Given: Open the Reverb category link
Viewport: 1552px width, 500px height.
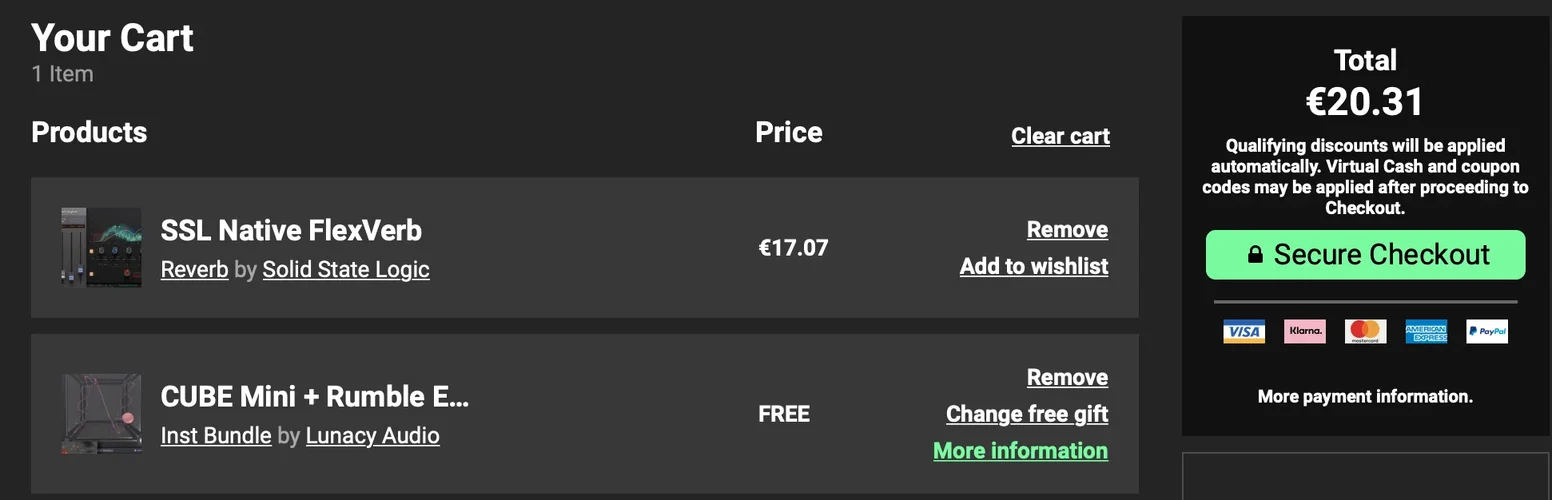Looking at the screenshot, I should coord(194,270).
